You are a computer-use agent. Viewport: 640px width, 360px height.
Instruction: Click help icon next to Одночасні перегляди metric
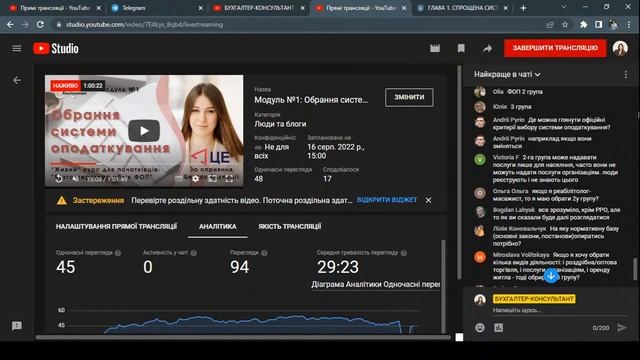(118, 253)
